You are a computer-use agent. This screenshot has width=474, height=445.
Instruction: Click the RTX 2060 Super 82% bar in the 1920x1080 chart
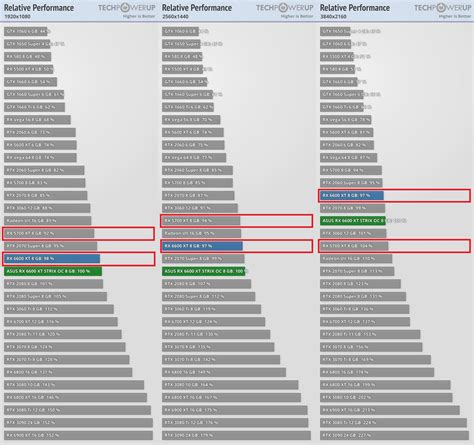click(44, 170)
